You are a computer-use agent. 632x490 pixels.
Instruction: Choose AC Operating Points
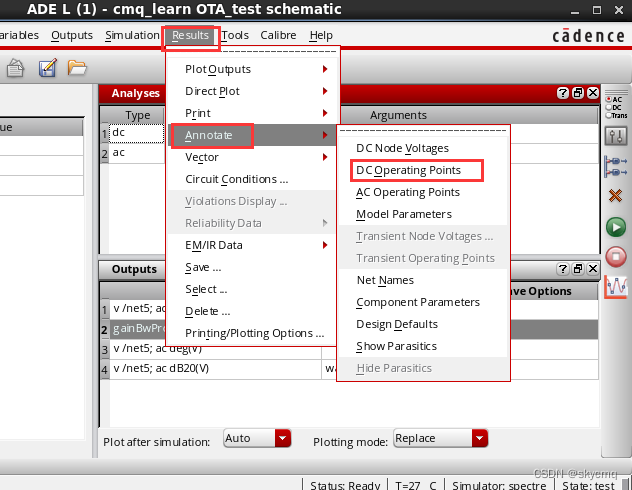[x=423, y=192]
